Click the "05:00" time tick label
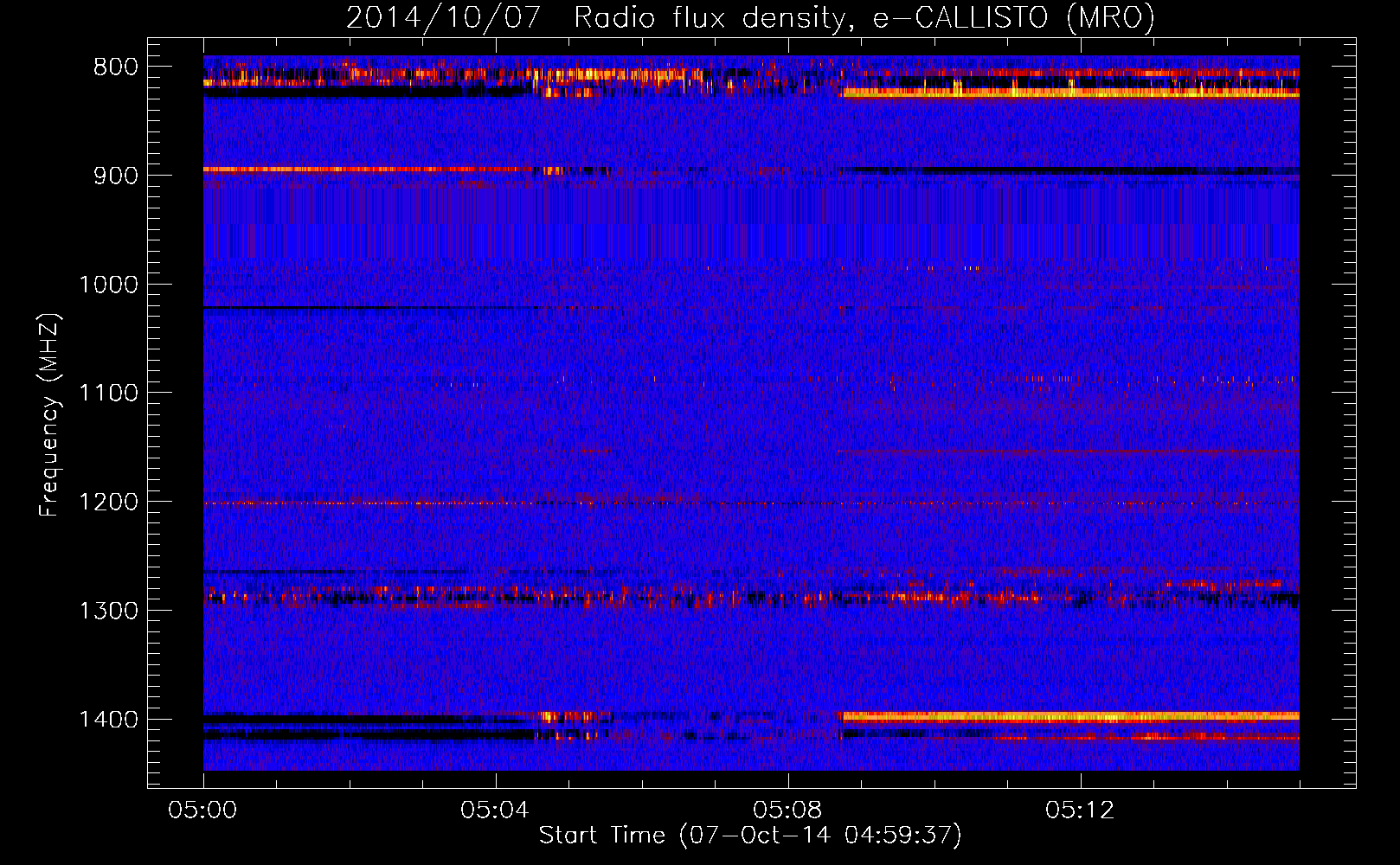This screenshot has width=1400, height=865. pos(203,811)
